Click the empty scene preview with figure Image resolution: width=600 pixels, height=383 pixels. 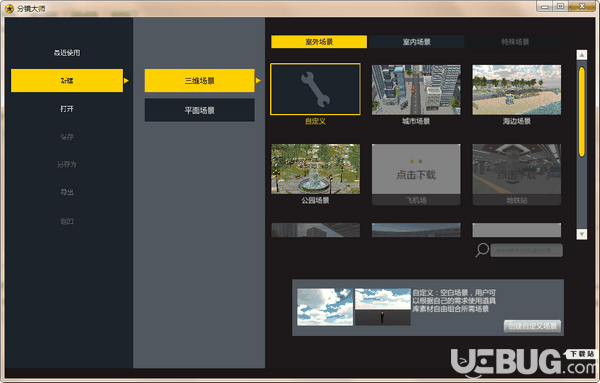tap(383, 307)
